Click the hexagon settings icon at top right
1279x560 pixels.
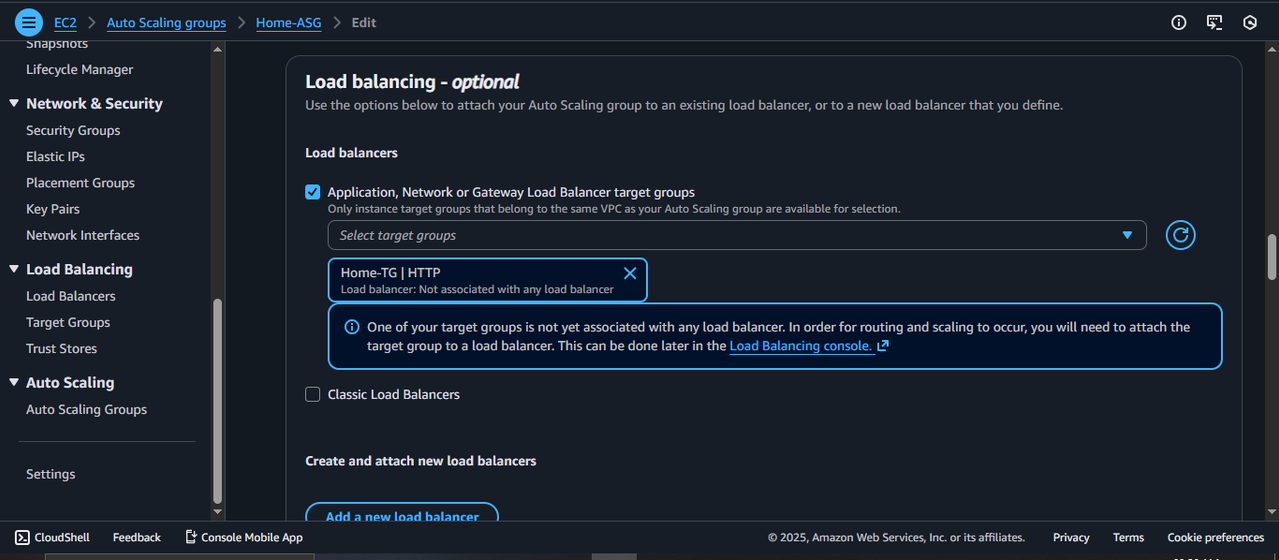(x=1249, y=22)
